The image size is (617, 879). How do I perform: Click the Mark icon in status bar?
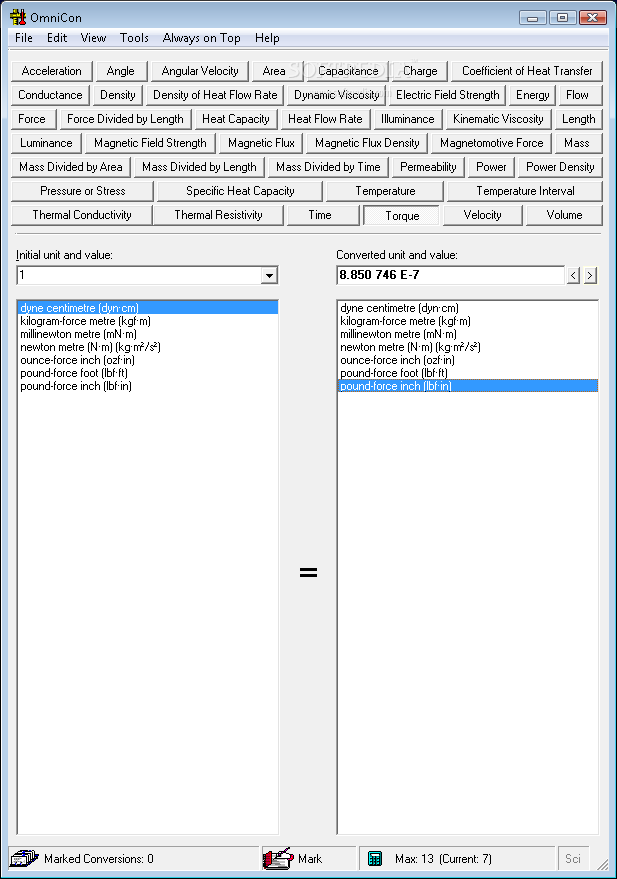[x=278, y=858]
